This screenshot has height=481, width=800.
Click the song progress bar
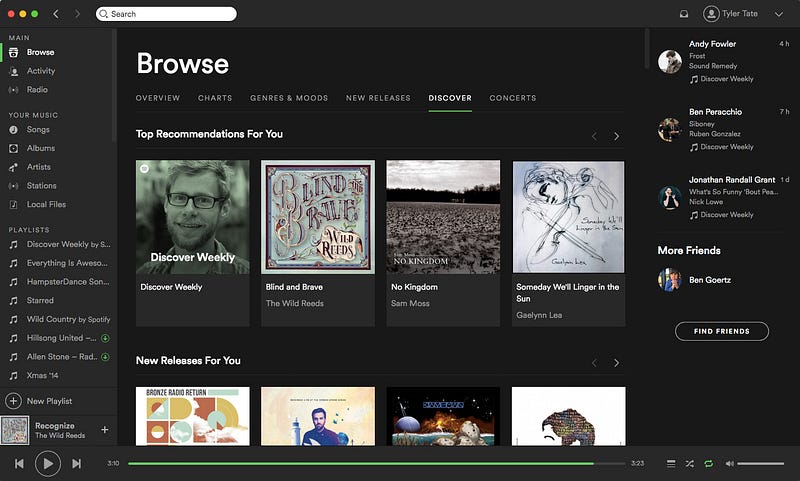point(377,463)
